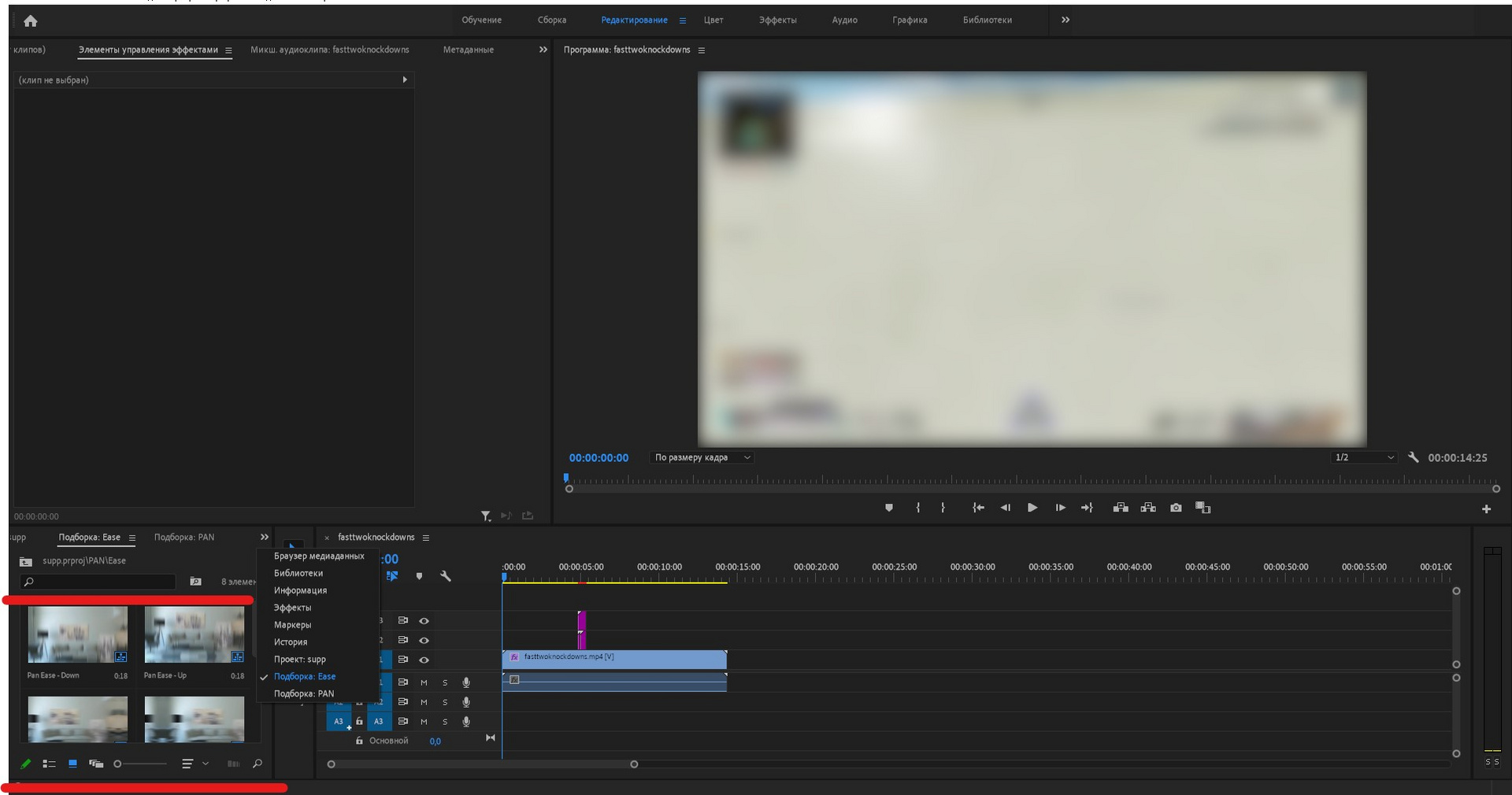Viewport: 1512px width, 795px height.
Task: Enable voice-over record on A2 track
Action: (x=466, y=702)
